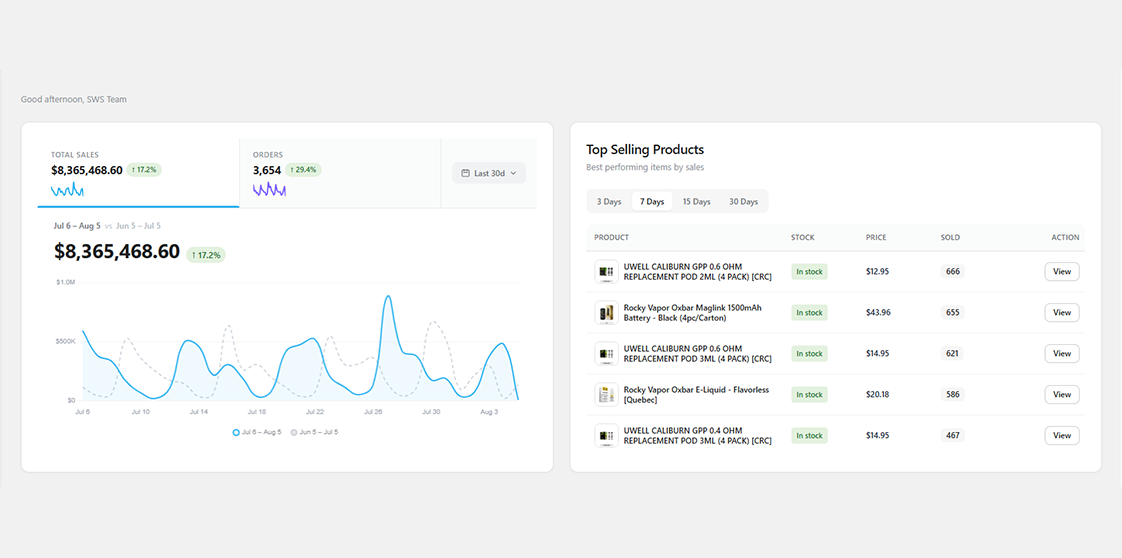Screen dimensions: 1122x558
Task: Select the Total Sales metric tab
Action: (x=138, y=173)
